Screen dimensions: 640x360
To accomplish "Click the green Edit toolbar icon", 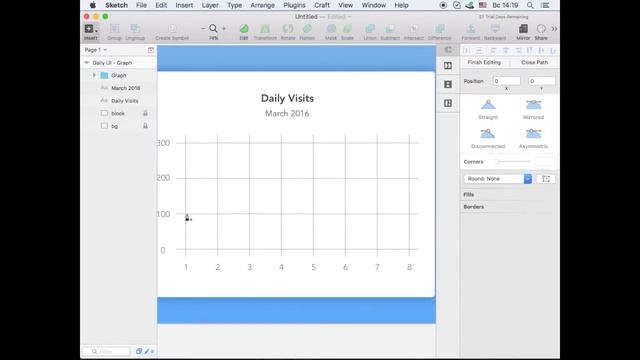I will point(244,29).
